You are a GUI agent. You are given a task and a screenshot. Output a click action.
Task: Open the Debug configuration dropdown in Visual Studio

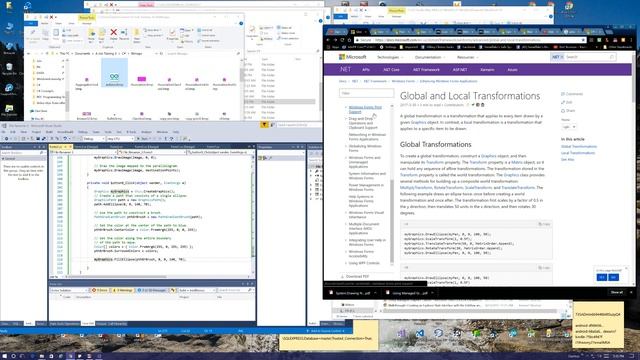[93, 139]
